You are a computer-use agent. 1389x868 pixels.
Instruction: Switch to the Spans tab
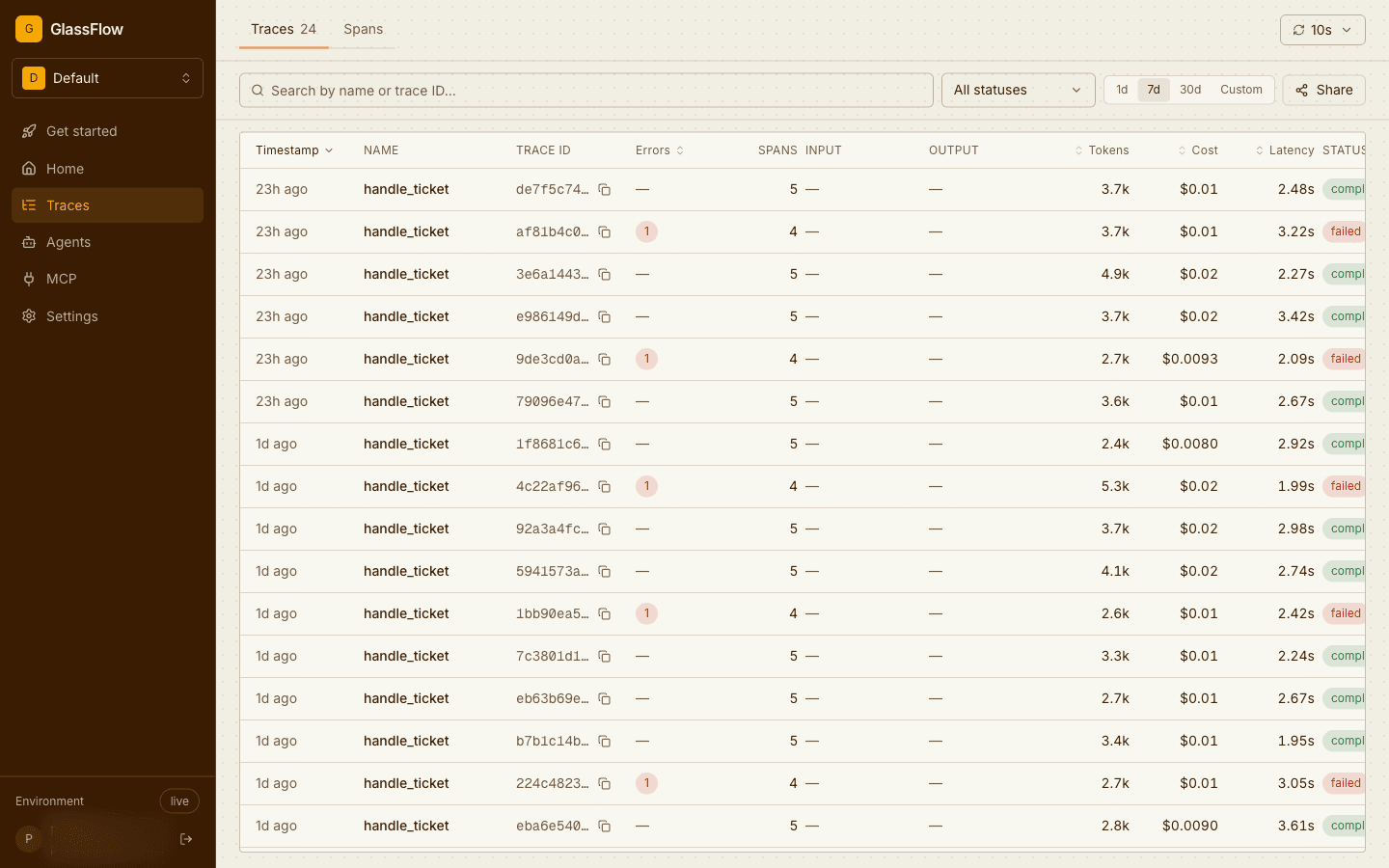(364, 29)
